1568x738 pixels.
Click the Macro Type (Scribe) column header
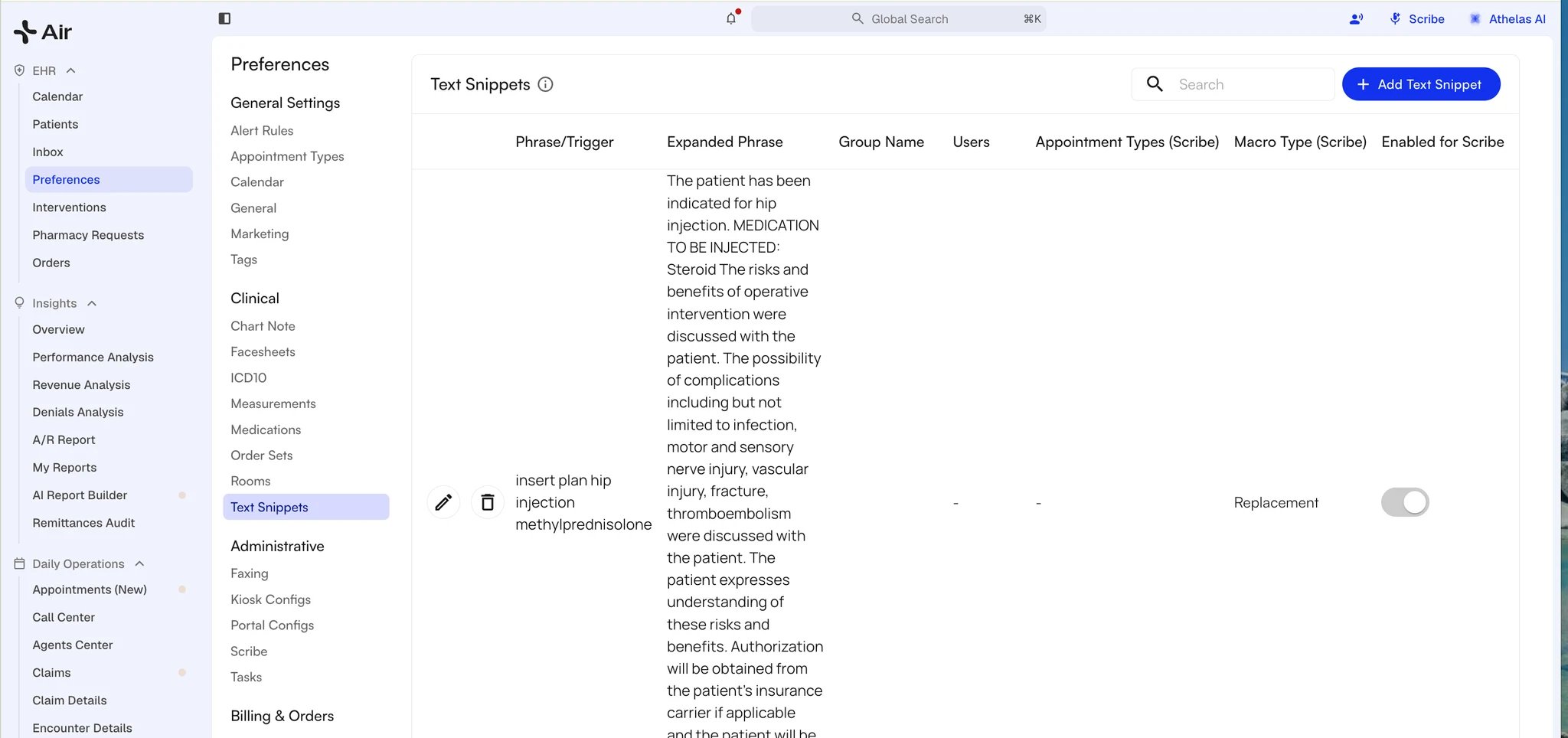point(1300,142)
